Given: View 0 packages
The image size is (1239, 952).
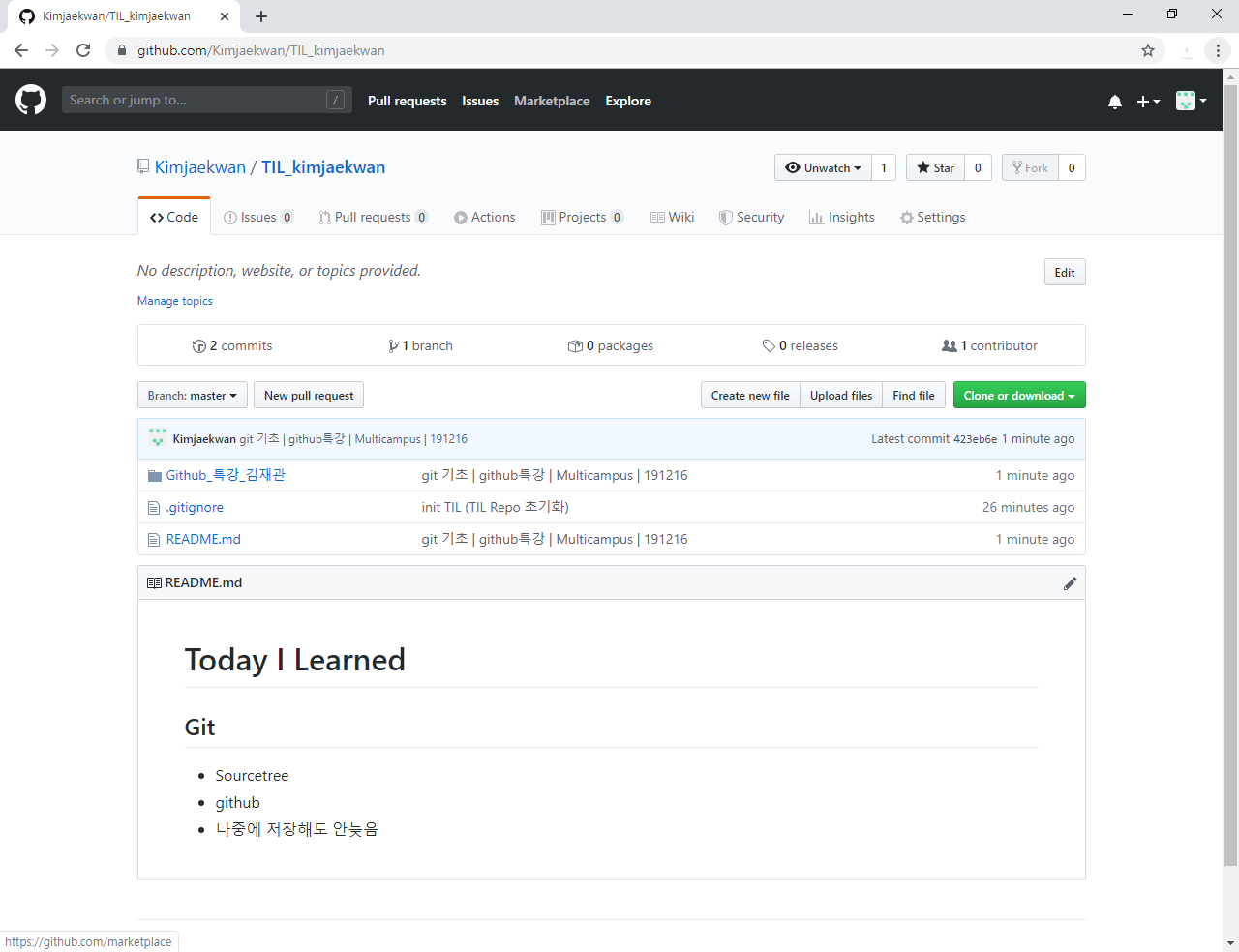Looking at the screenshot, I should pos(611,345).
